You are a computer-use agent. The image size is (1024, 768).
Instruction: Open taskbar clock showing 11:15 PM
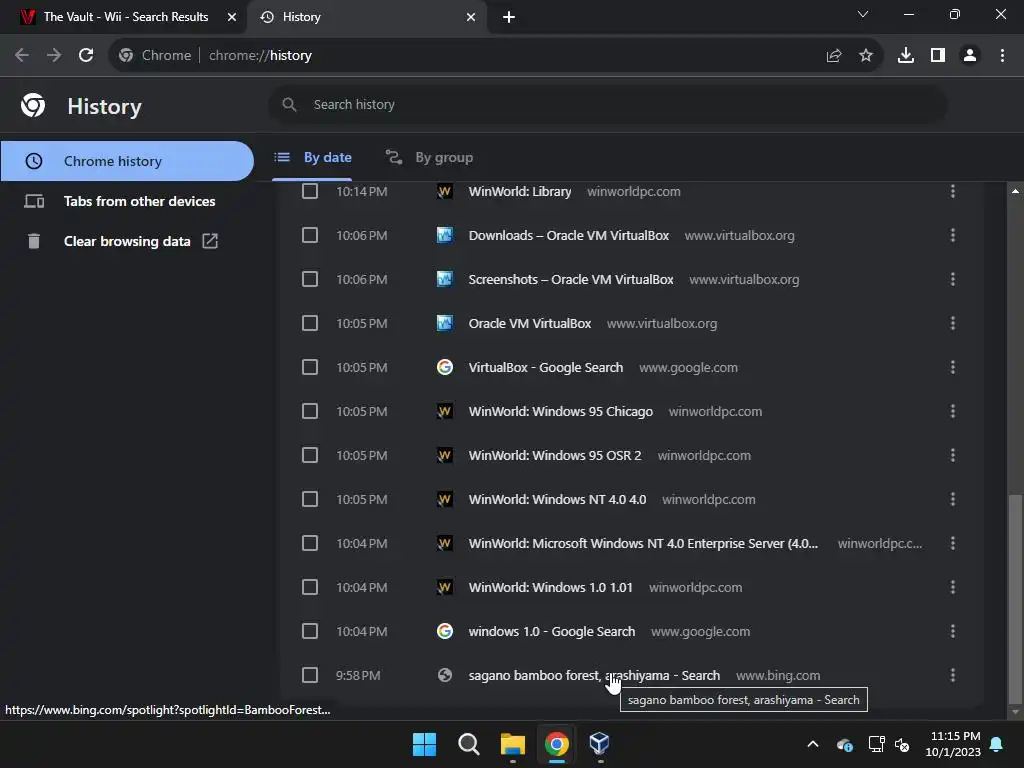pos(953,744)
